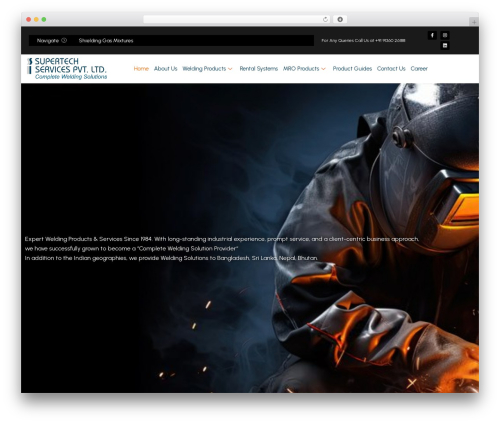500x423 pixels.
Task: Expand the Welding Products chevron
Action: [230, 69]
